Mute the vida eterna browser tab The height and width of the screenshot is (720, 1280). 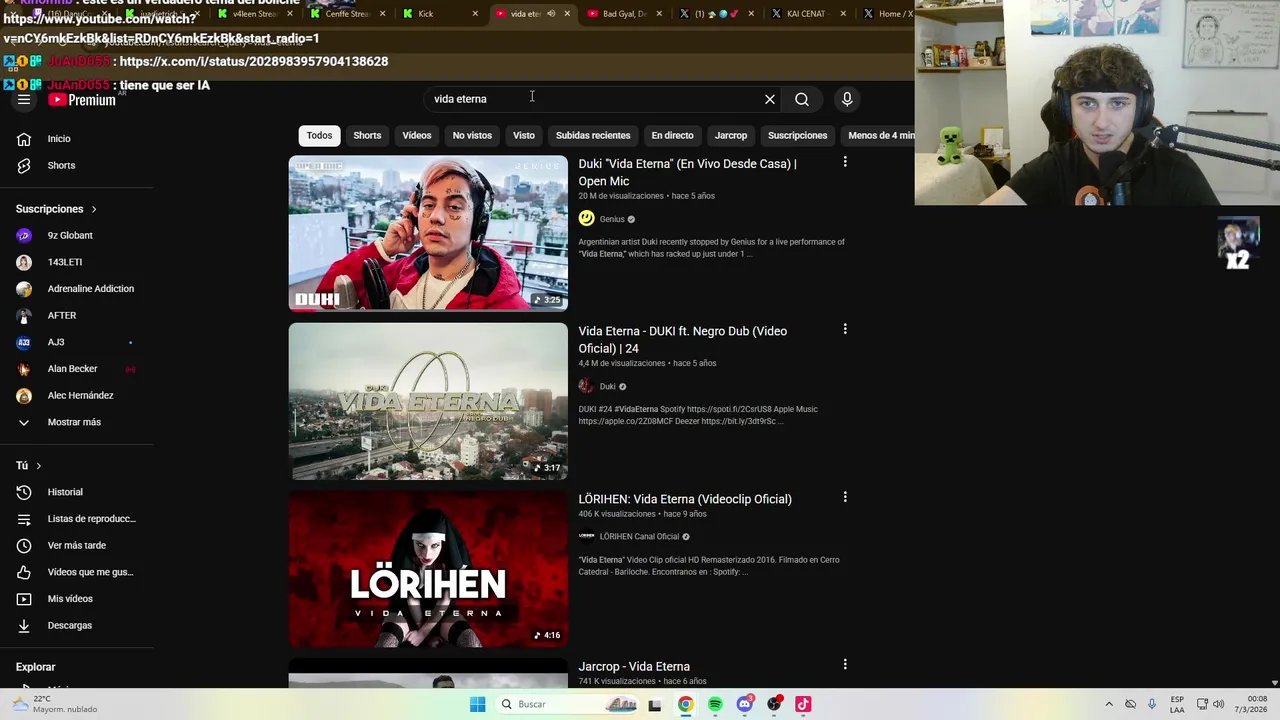[x=550, y=14]
